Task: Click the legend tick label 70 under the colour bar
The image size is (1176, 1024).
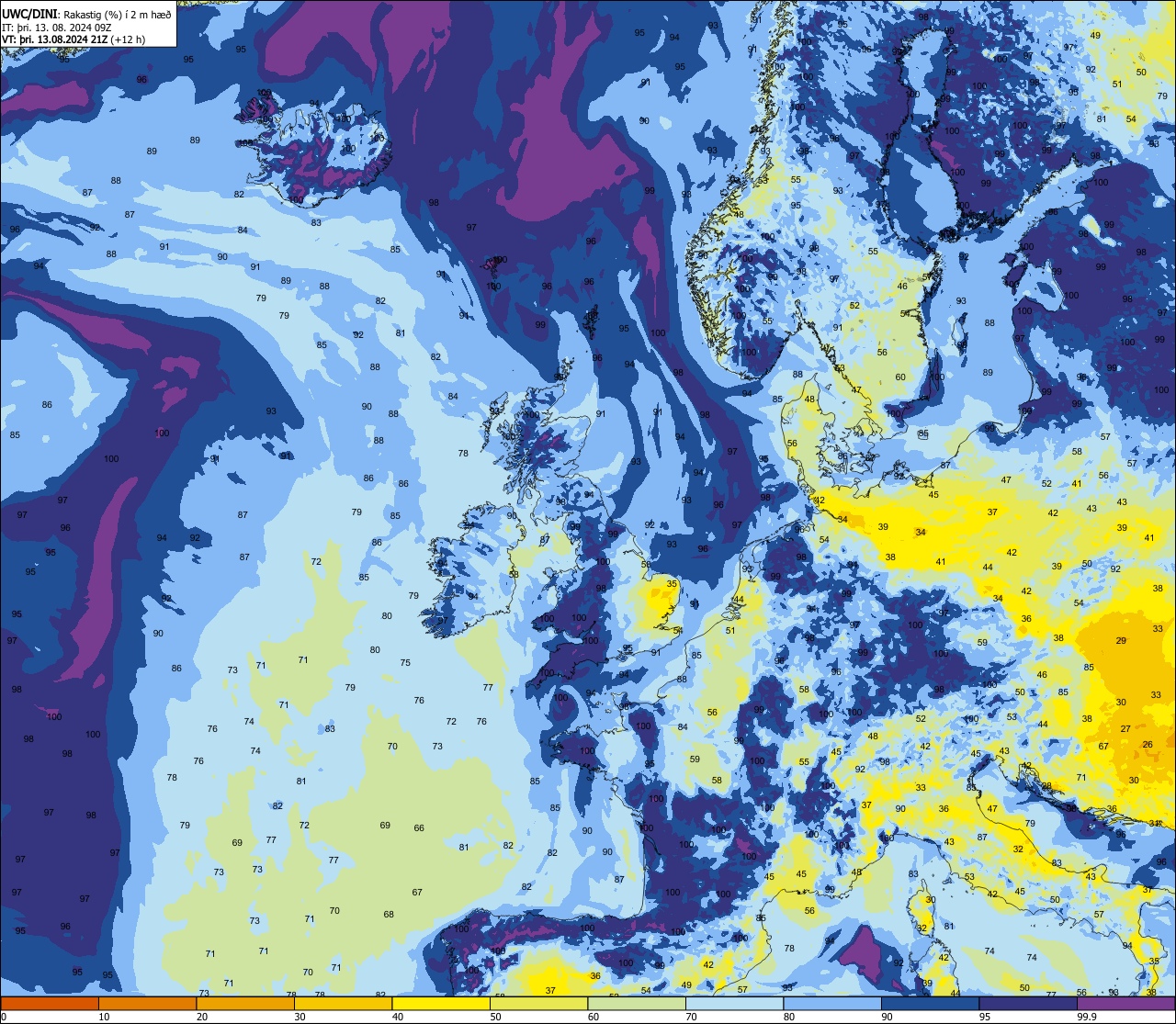Action: click(691, 1017)
